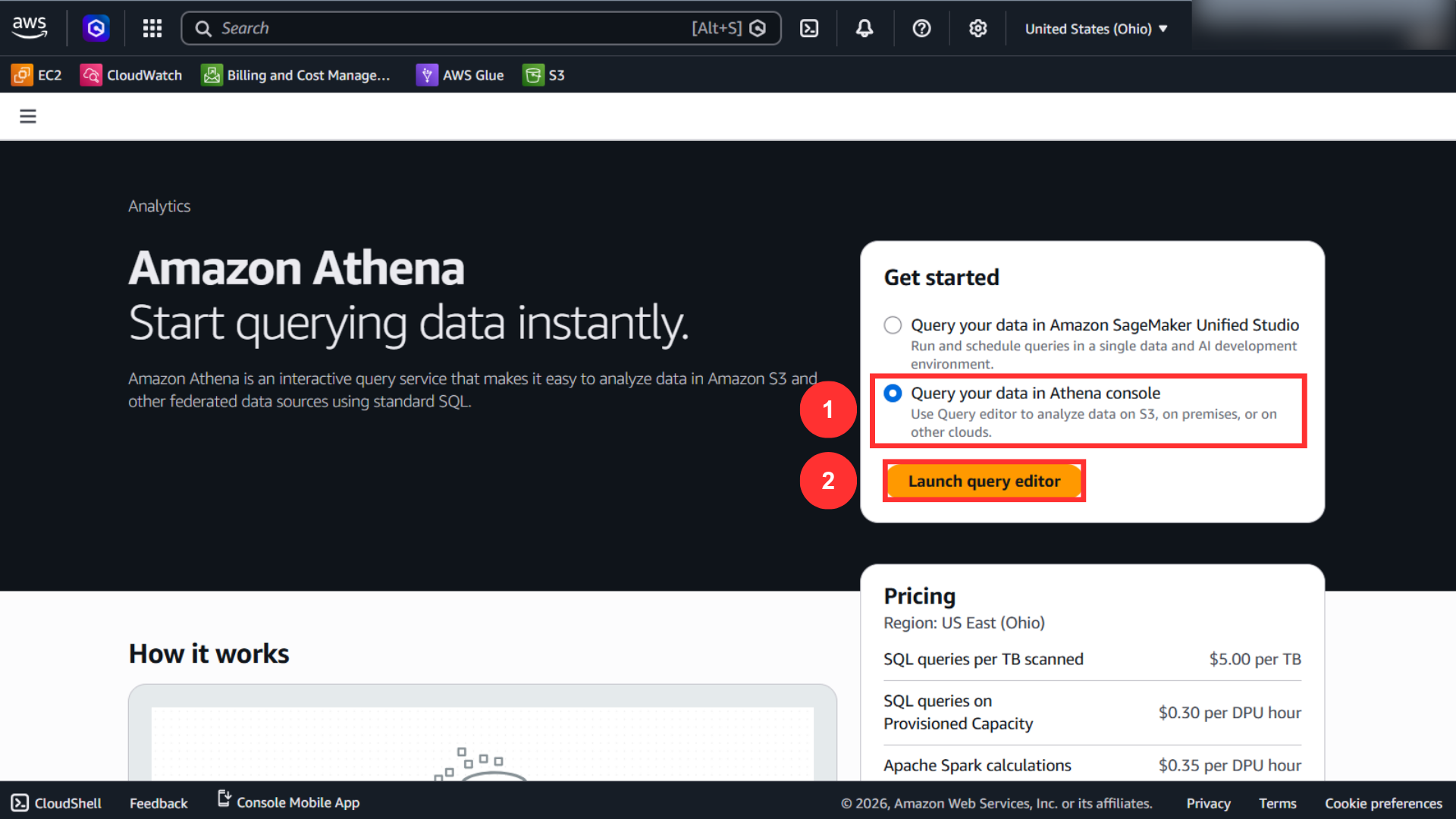Click the Analytics breadcrumb text
This screenshot has height=819, width=1456.
[159, 206]
